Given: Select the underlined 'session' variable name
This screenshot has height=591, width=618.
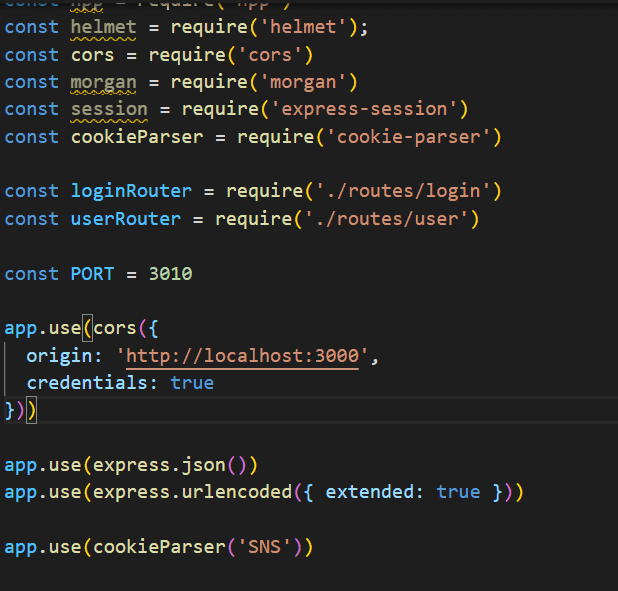Looking at the screenshot, I should pyautogui.click(x=109, y=108).
